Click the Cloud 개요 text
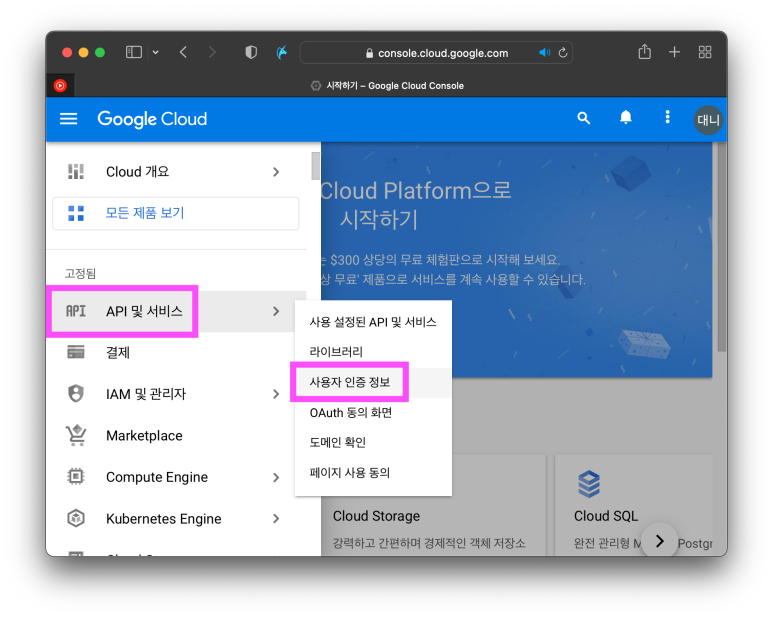 [x=138, y=172]
